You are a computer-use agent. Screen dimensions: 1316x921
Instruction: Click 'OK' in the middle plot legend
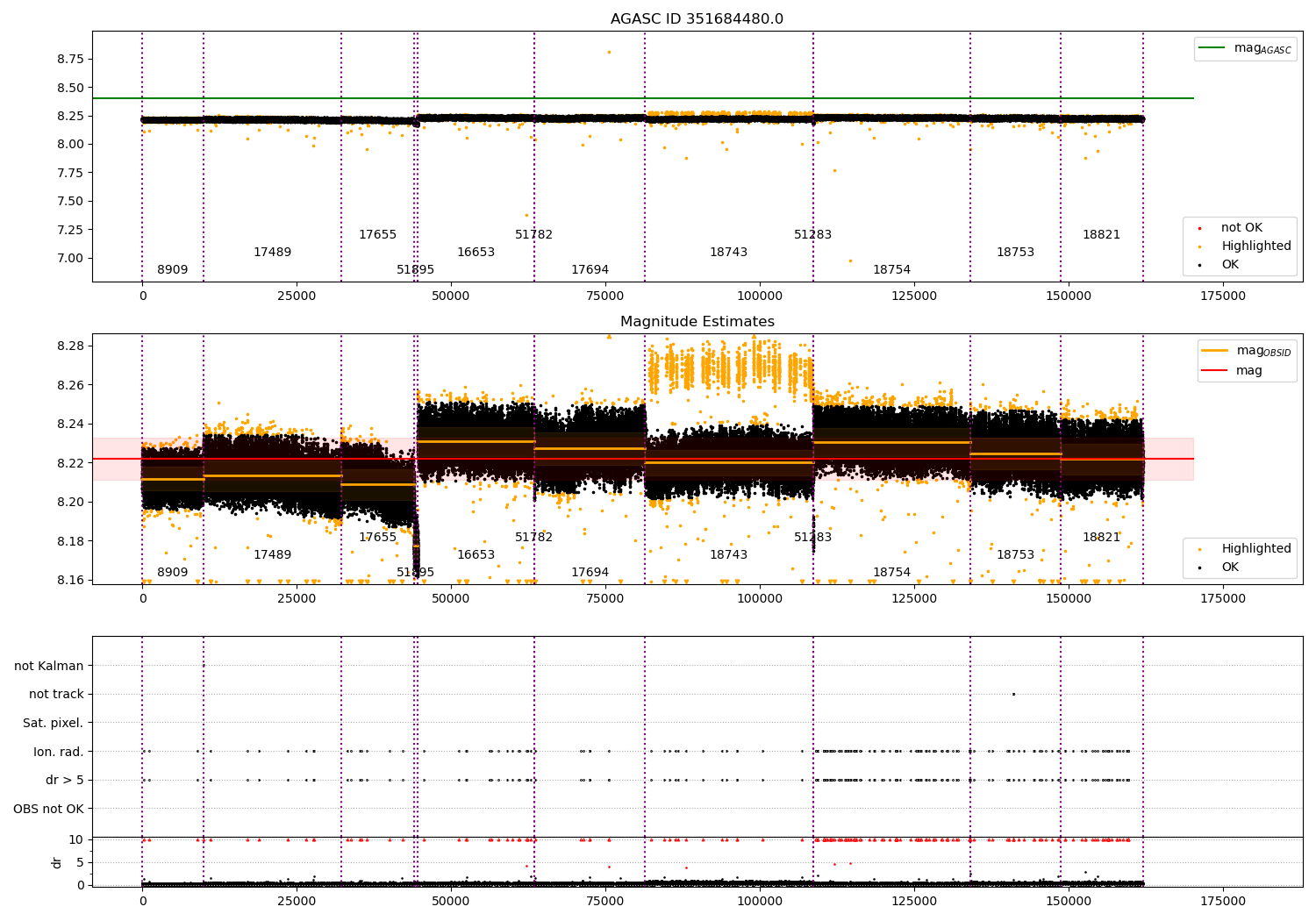(x=1230, y=568)
